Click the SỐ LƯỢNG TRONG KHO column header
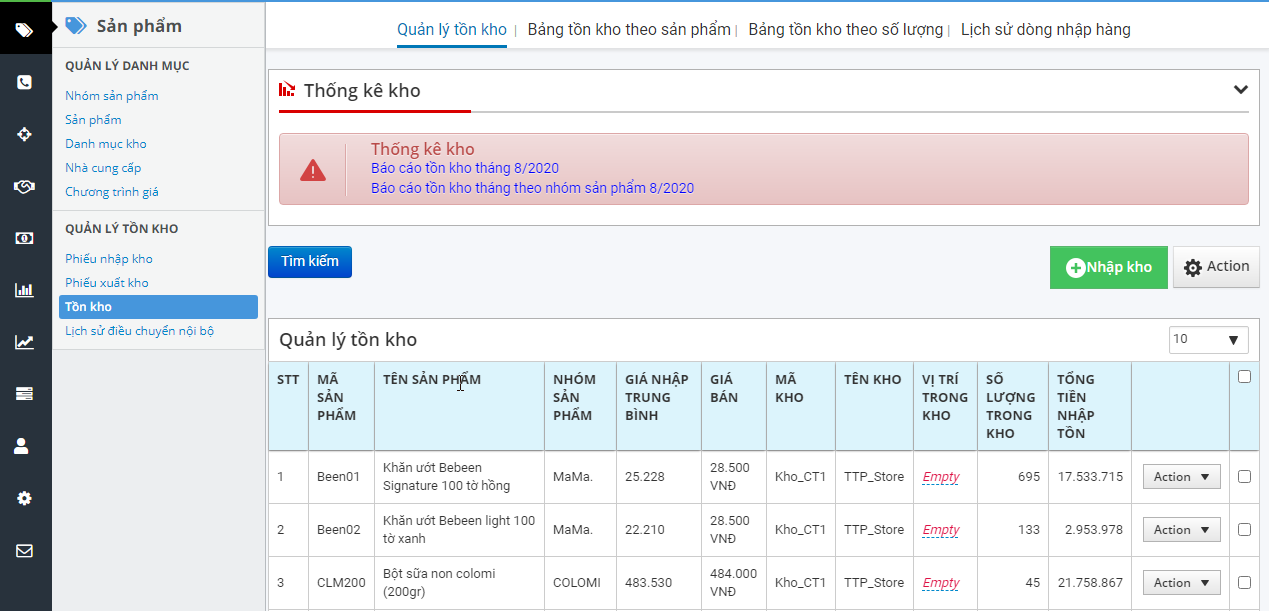Image resolution: width=1269 pixels, height=611 pixels. pyautogui.click(x=1011, y=406)
